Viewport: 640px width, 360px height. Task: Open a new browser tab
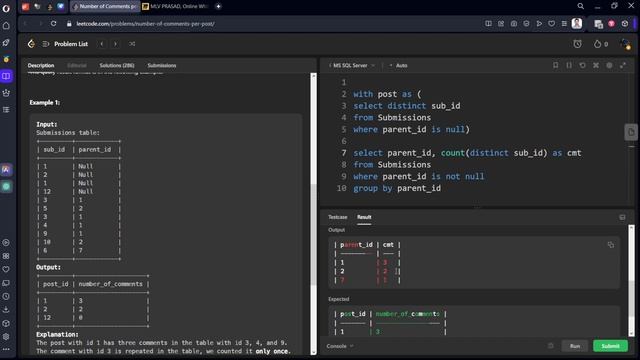(218, 7)
